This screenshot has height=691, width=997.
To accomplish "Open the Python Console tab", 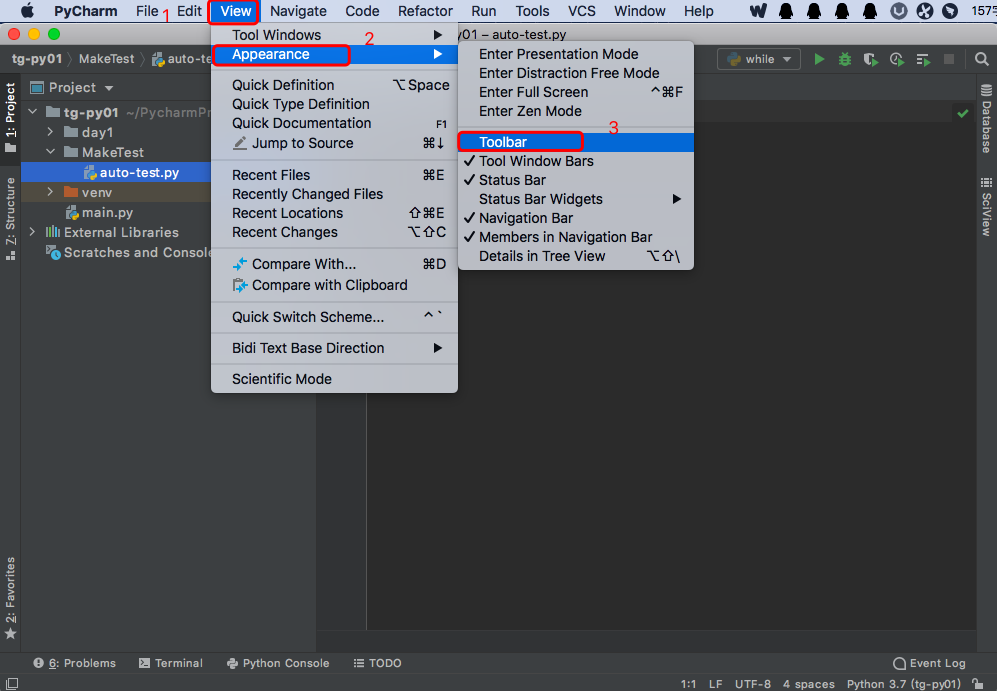I will pos(278,663).
